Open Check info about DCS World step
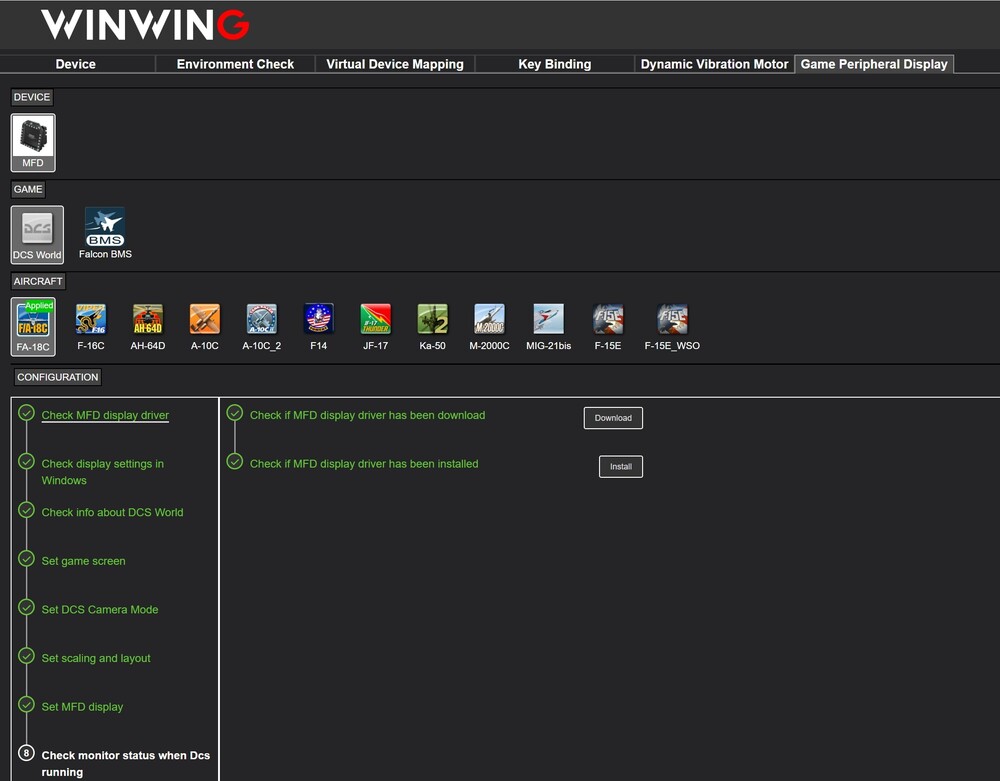Screen dimensions: 1000x781 click(112, 513)
